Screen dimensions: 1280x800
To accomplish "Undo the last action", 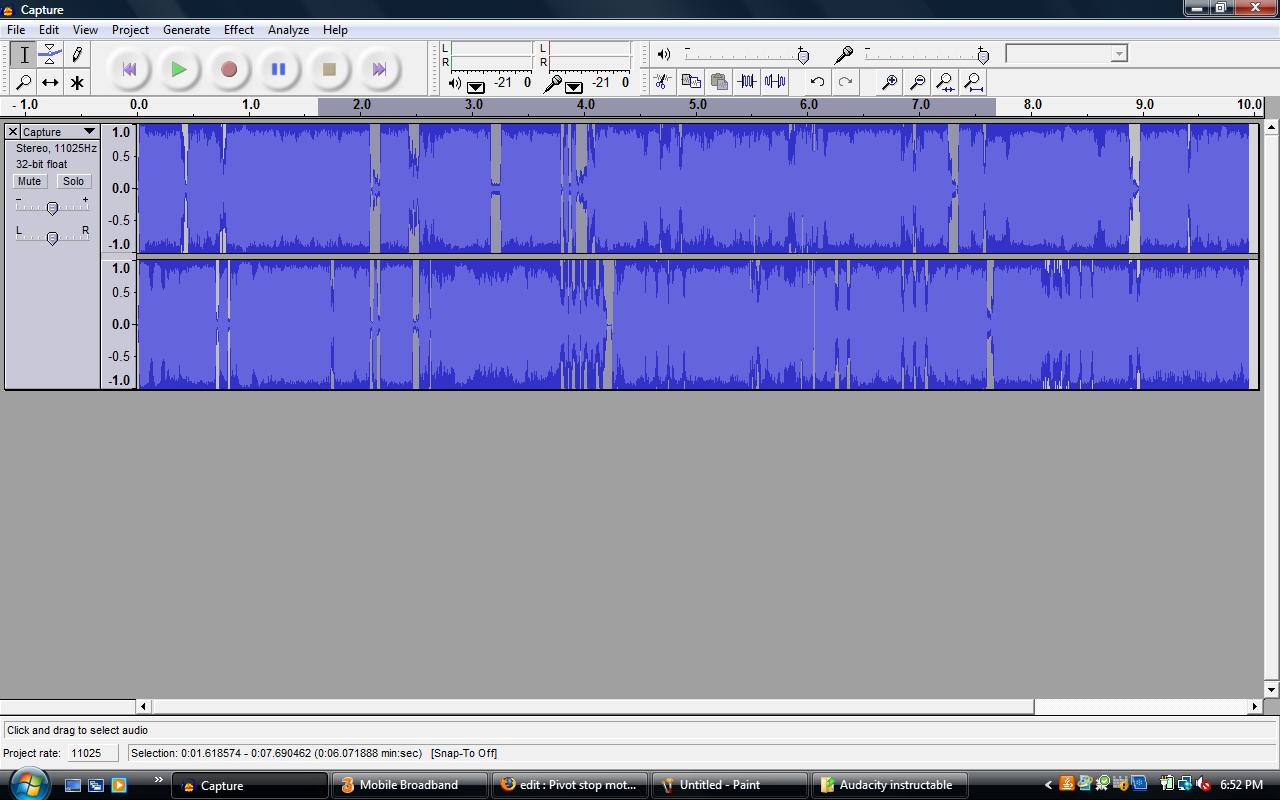I will click(x=817, y=82).
